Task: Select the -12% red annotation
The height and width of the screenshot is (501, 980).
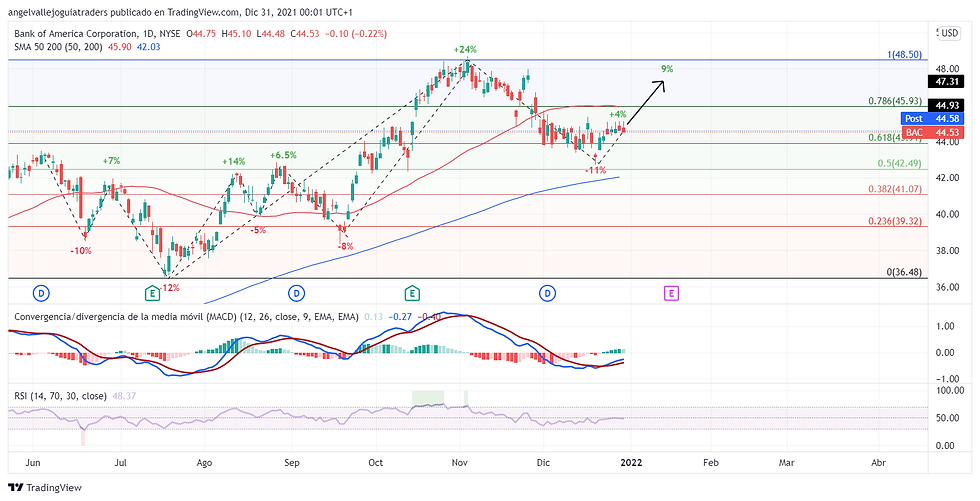Action: (x=170, y=287)
